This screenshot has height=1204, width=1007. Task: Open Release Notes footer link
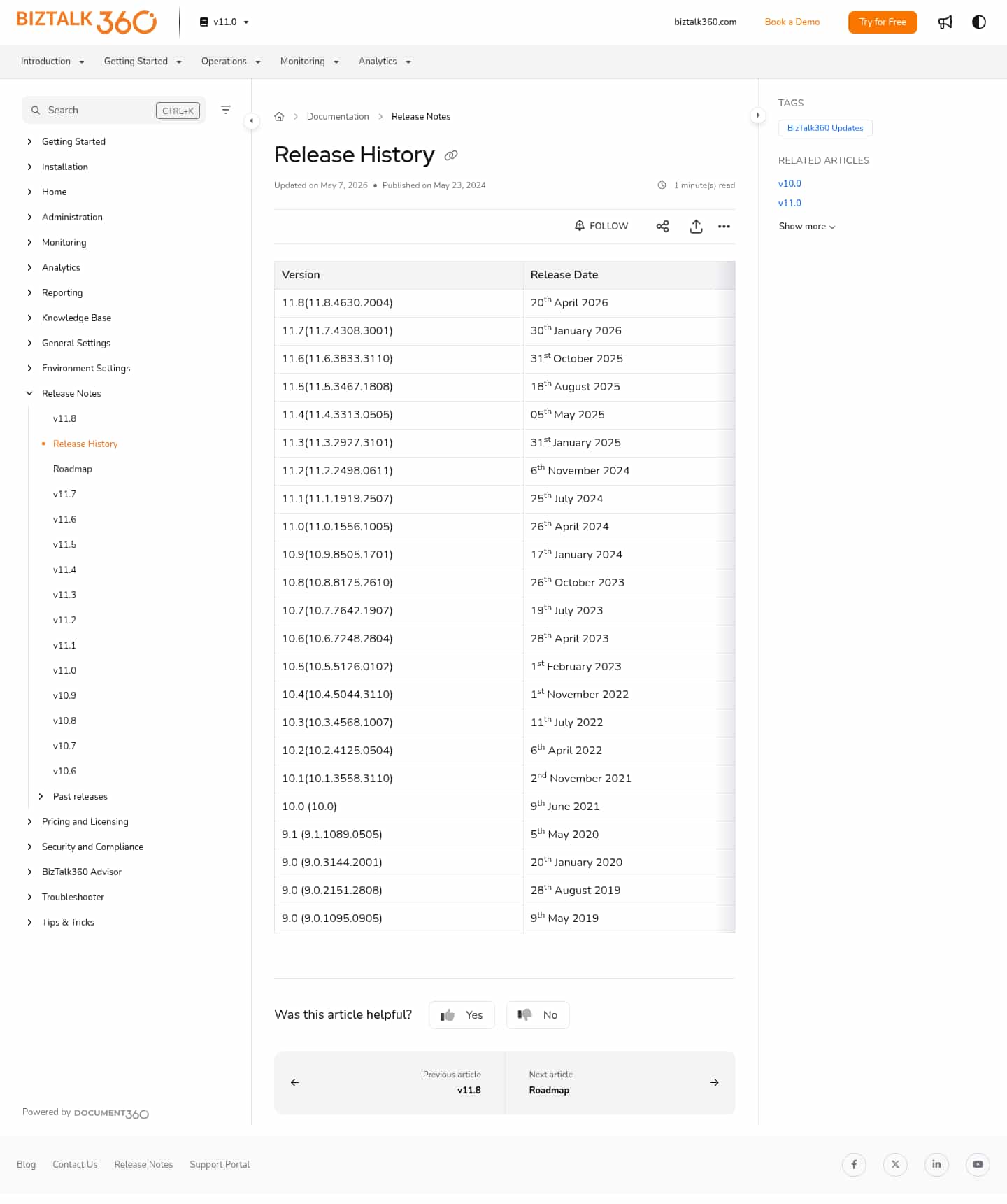pyautogui.click(x=143, y=1165)
